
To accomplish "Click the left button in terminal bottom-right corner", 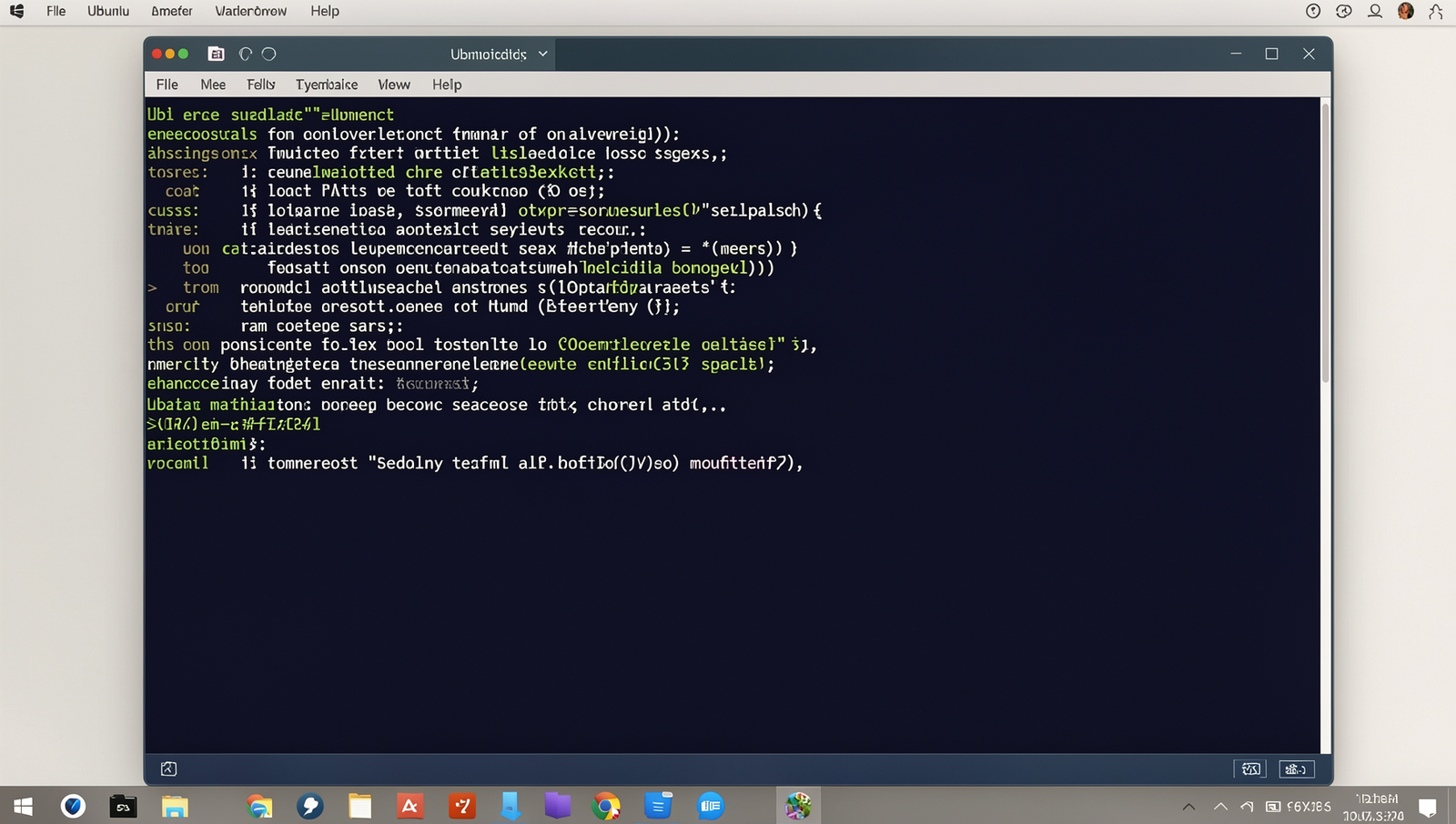I will click(x=1250, y=769).
